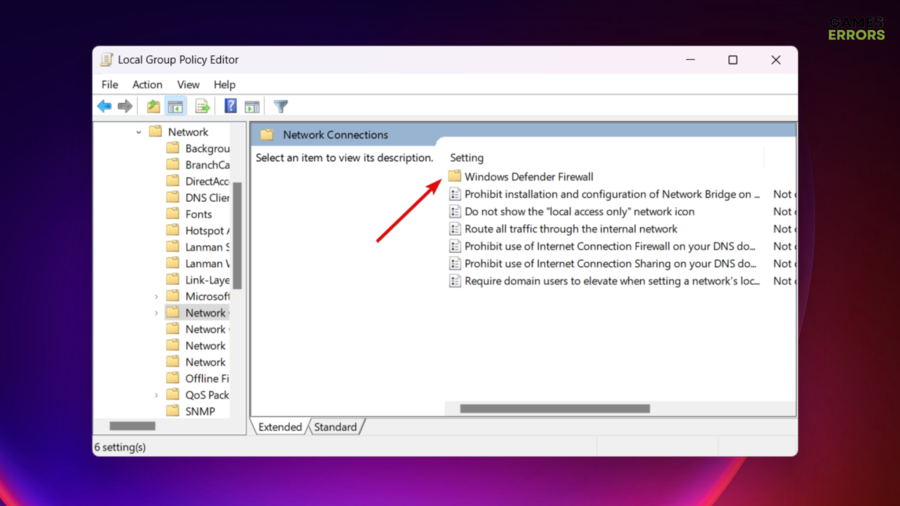Image resolution: width=900 pixels, height=506 pixels.
Task: Toggle Show/Hide Action Pane icon
Action: click(x=252, y=106)
